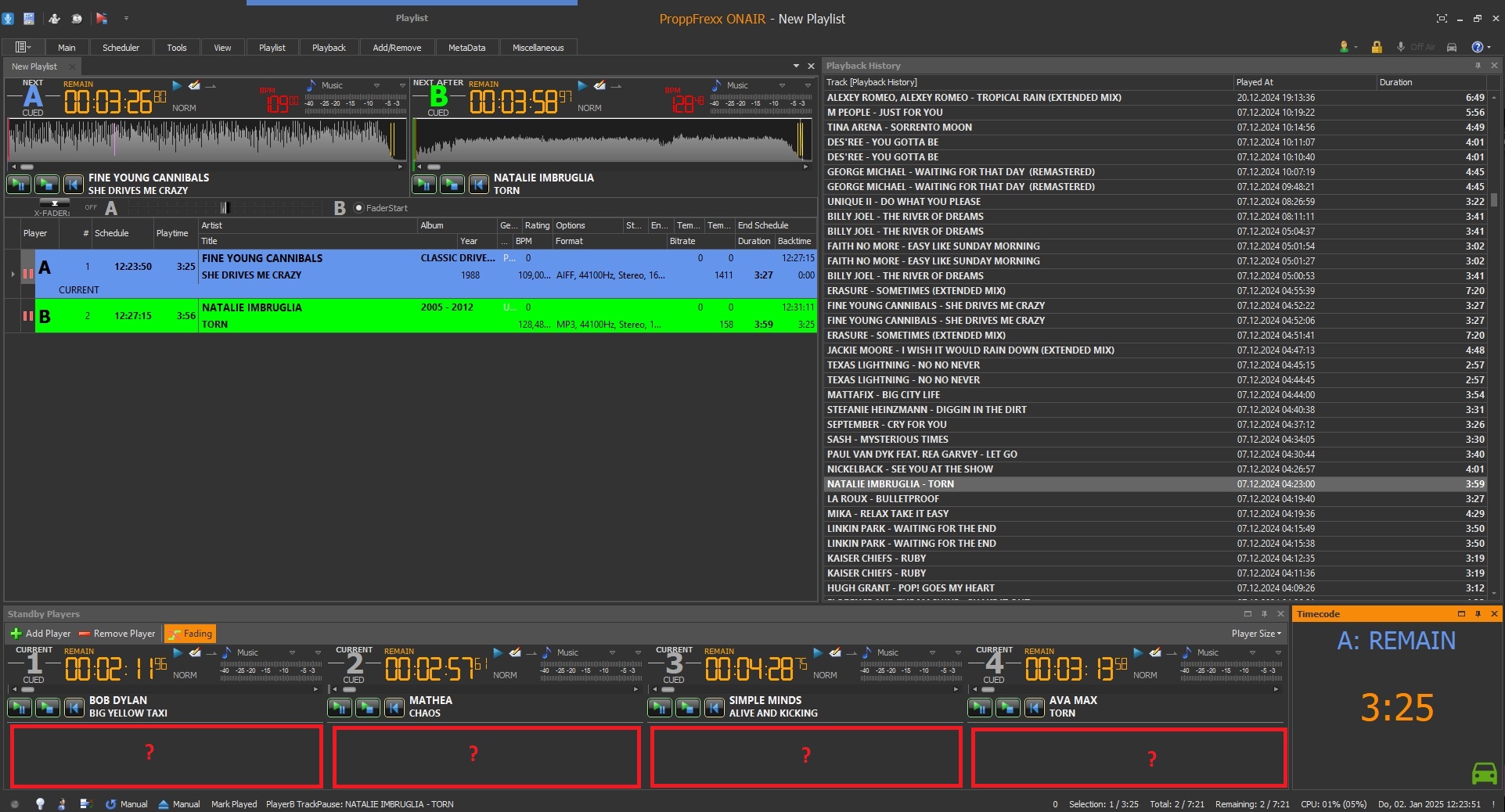The height and width of the screenshot is (812, 1505).
Task: Toggle the Fading button in Standby Players
Action: [x=189, y=634]
